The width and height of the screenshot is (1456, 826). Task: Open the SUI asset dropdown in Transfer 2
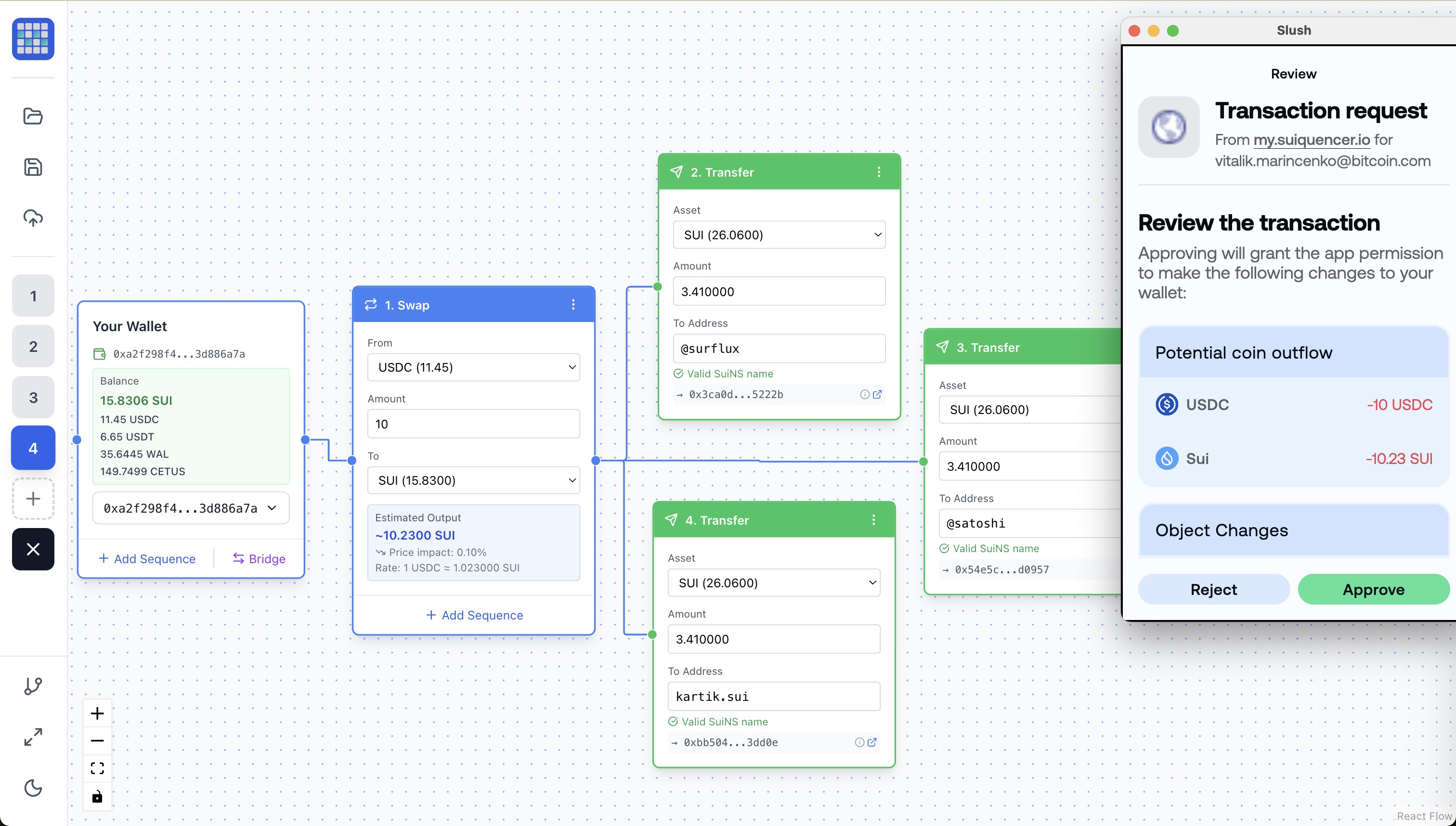(x=779, y=234)
